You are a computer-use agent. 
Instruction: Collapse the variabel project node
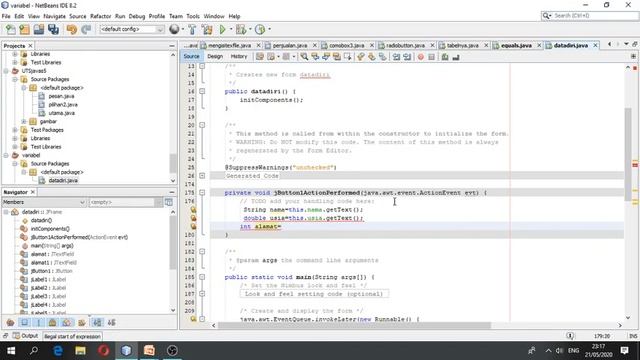tap(6, 156)
